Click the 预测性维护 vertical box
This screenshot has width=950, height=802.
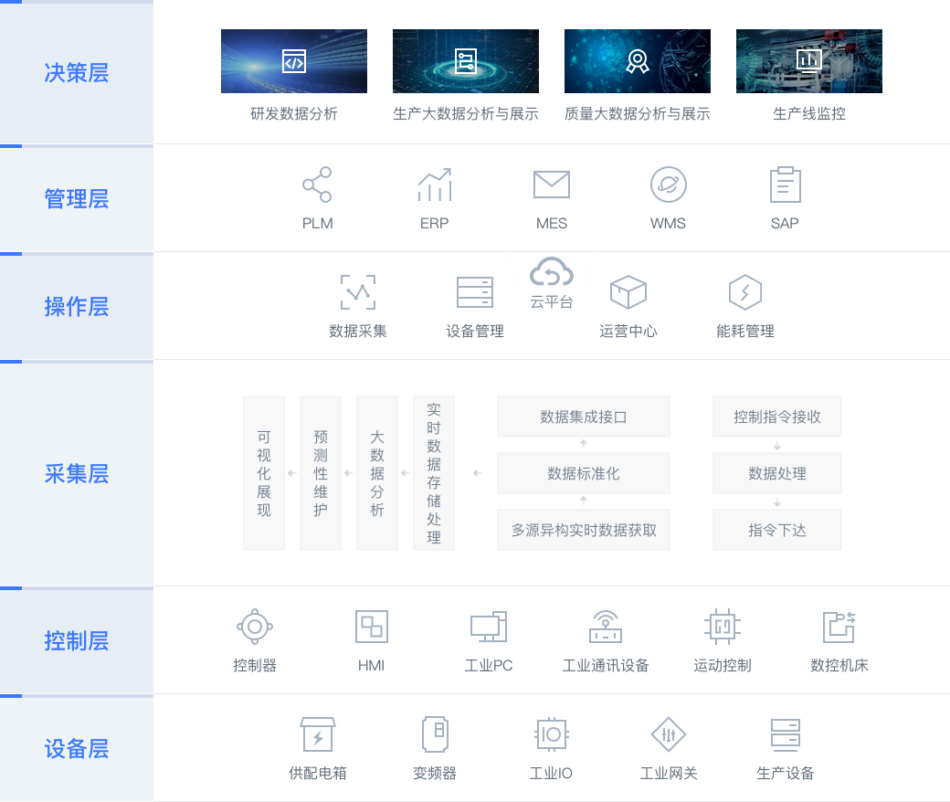(321, 473)
